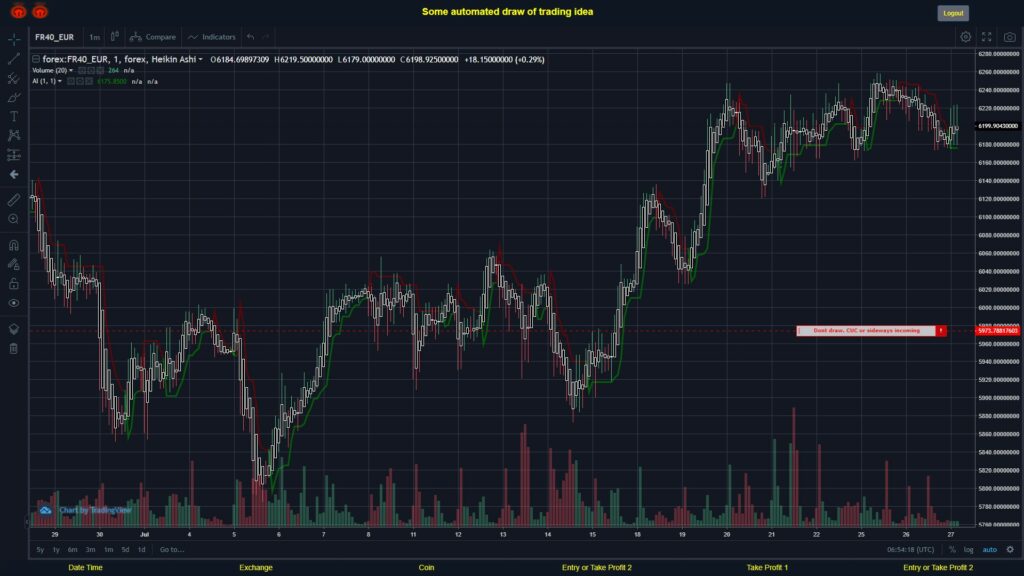Toggle percent scale mode

952,550
